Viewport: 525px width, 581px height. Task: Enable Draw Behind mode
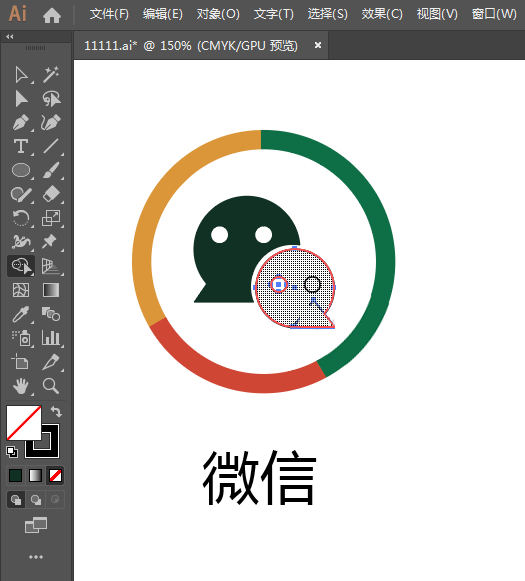point(36,500)
